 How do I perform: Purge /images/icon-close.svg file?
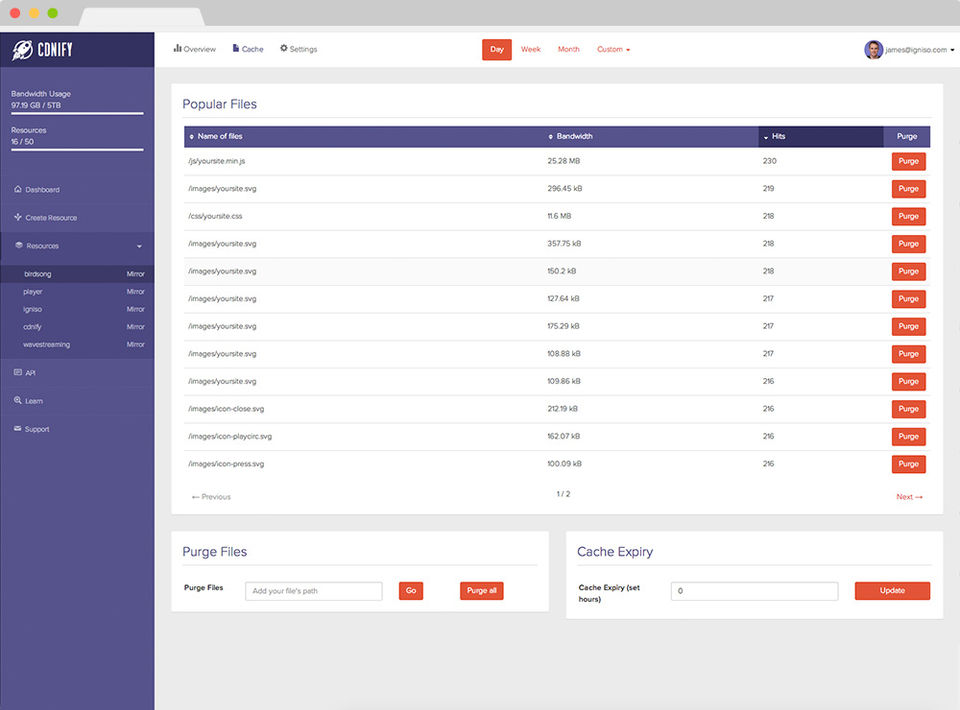909,409
